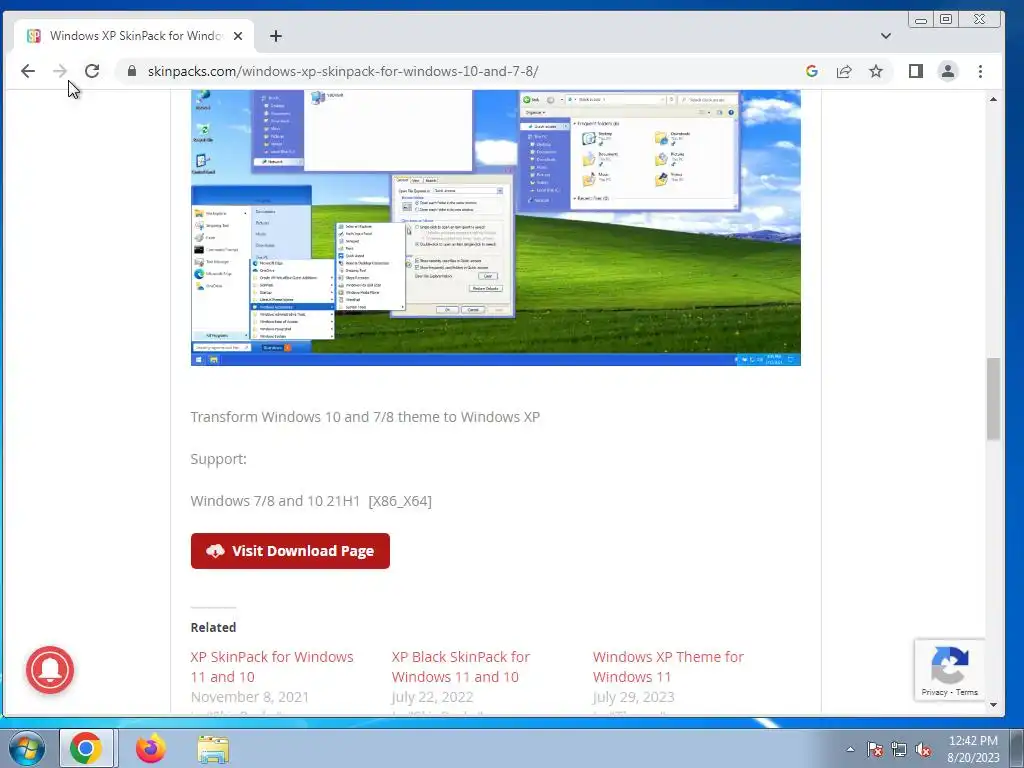Close the Windows XP SkinPack tab
Screen dimensions: 1024x768
238,36
